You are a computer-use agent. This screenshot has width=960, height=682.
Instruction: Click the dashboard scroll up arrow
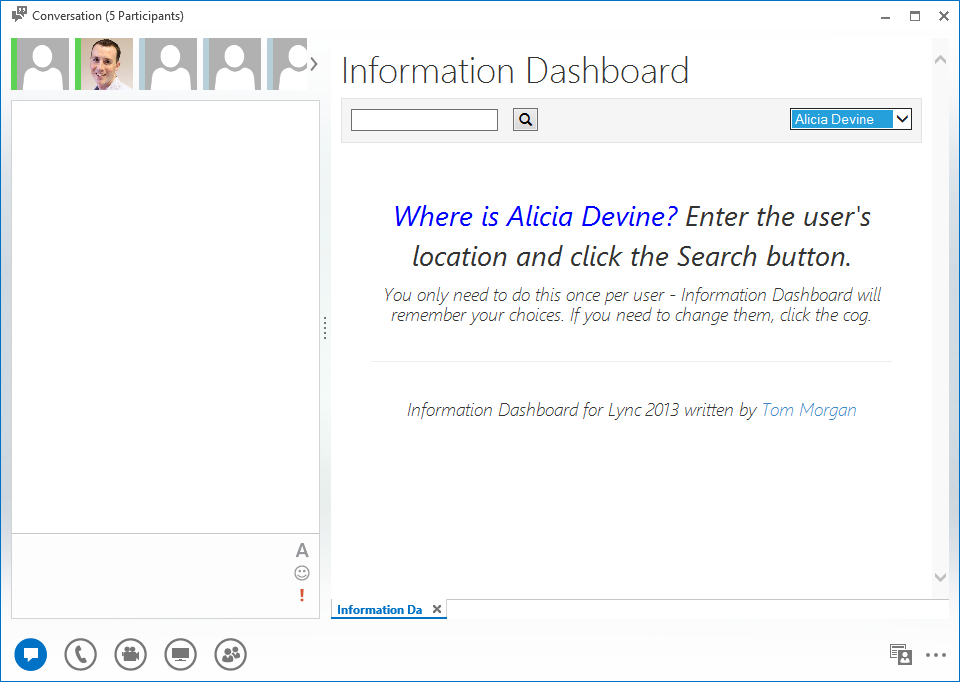(x=940, y=60)
